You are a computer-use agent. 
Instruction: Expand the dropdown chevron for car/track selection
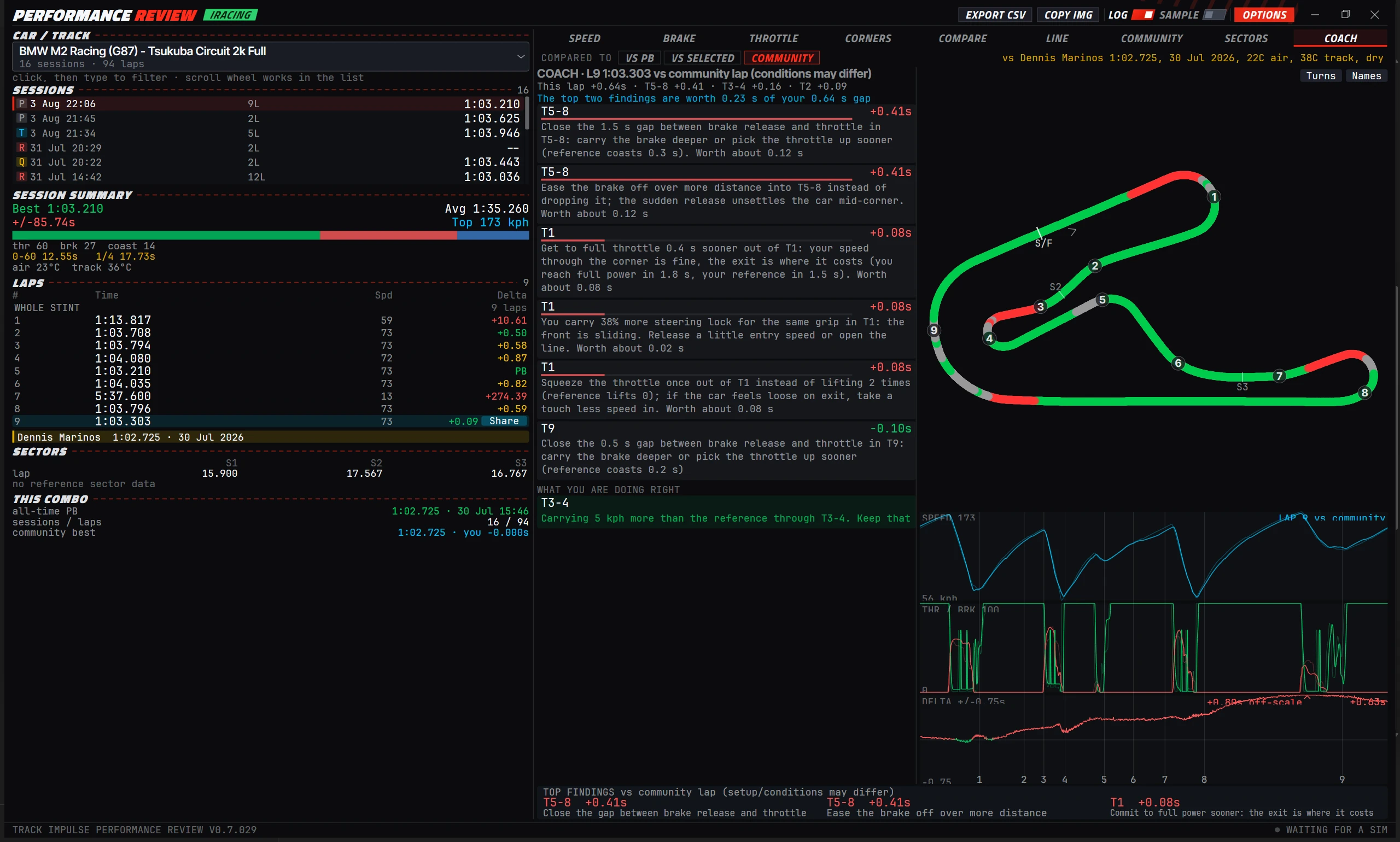[520, 56]
